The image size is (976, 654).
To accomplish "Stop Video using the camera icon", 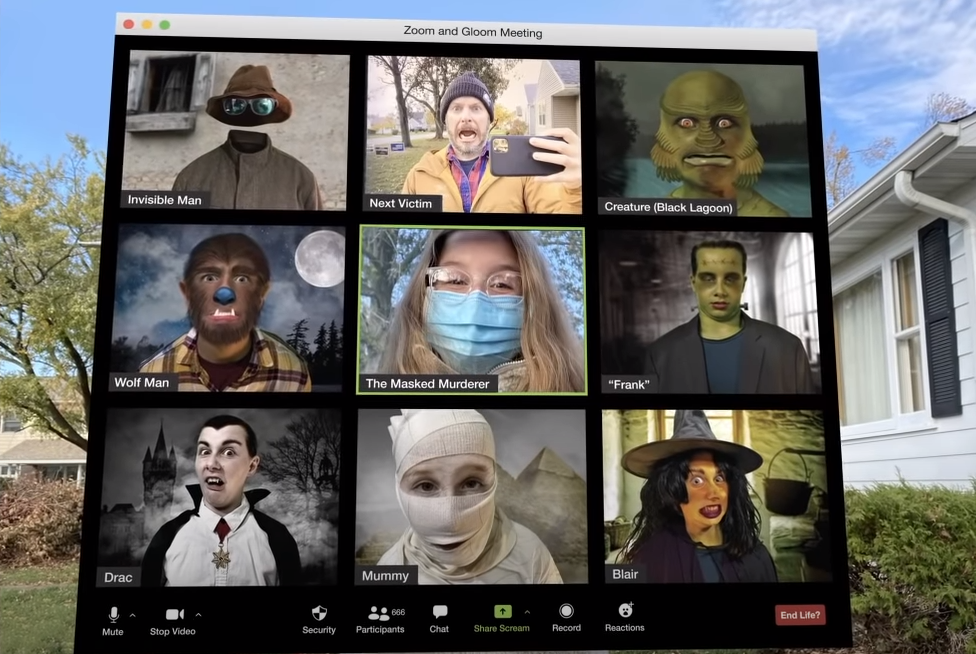I will [x=174, y=614].
